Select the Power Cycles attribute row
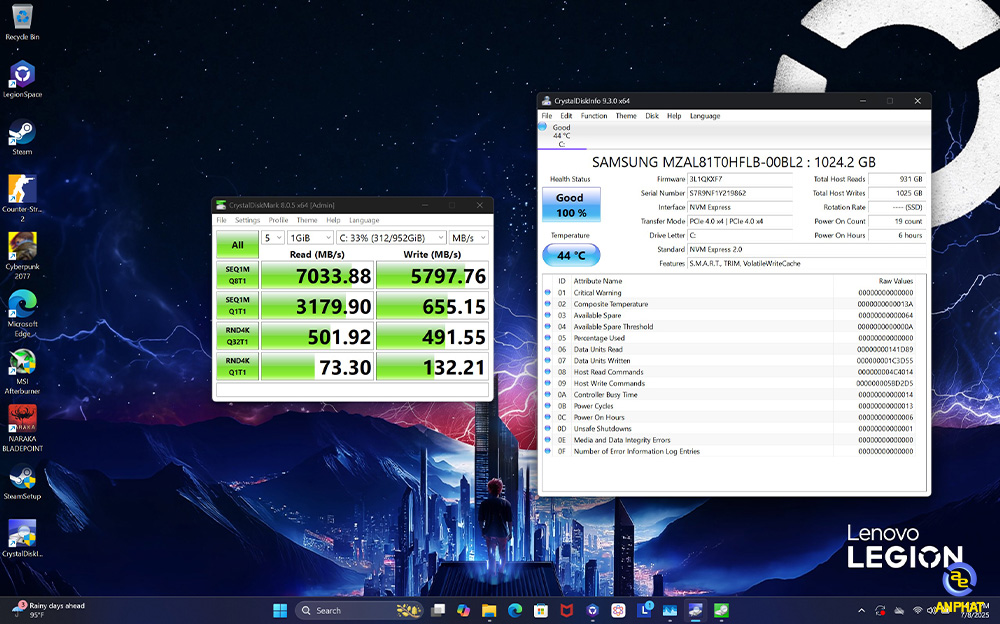This screenshot has height=624, width=1000. 729,406
